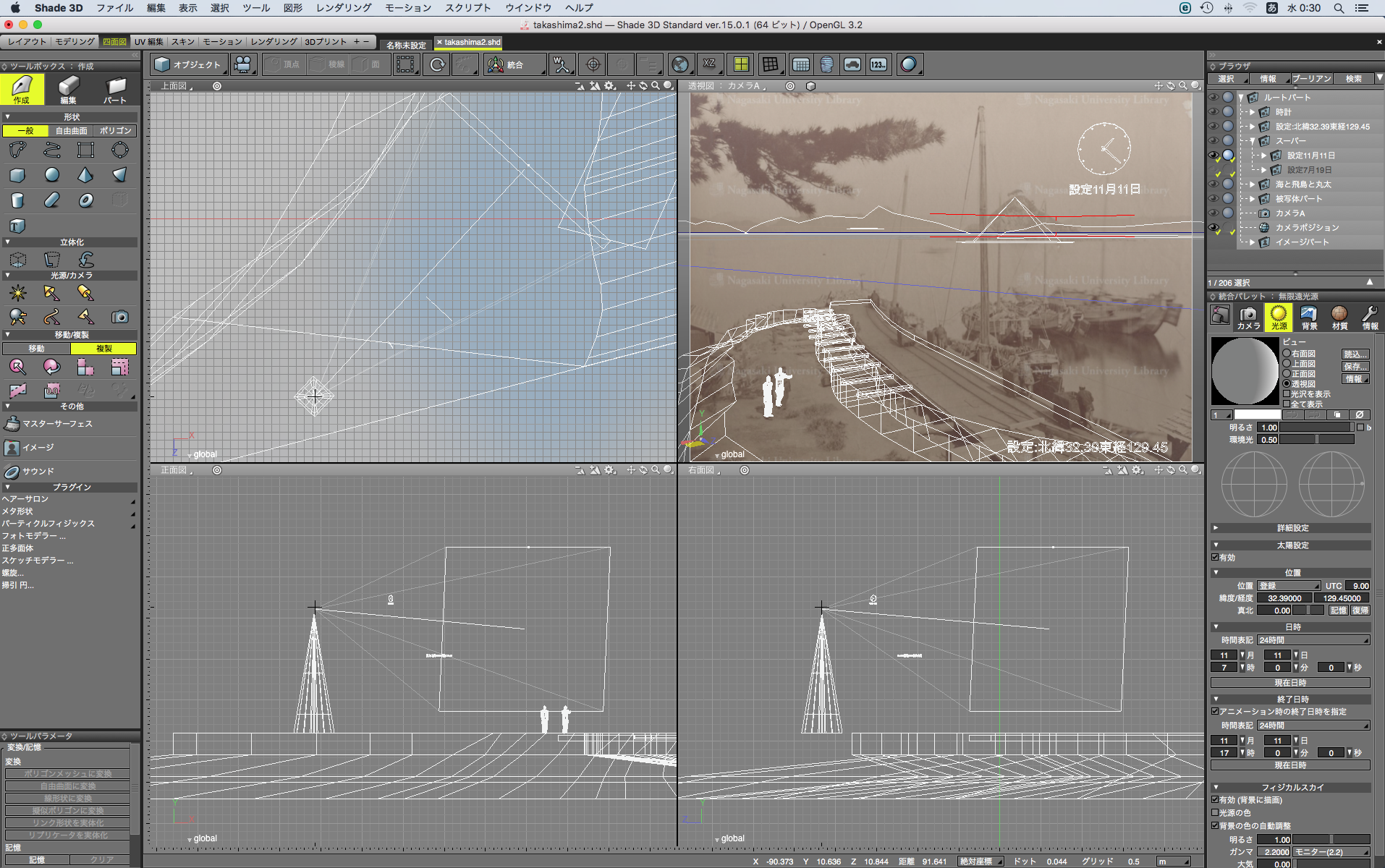Click the four-view layout icon in toolbar

pyautogui.click(x=741, y=64)
